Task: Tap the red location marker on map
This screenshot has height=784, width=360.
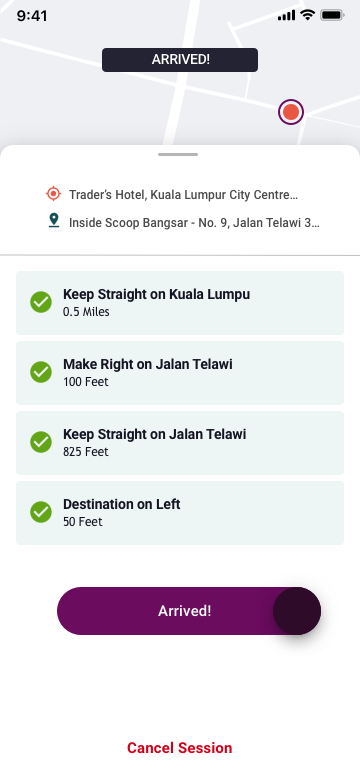Action: click(x=291, y=112)
